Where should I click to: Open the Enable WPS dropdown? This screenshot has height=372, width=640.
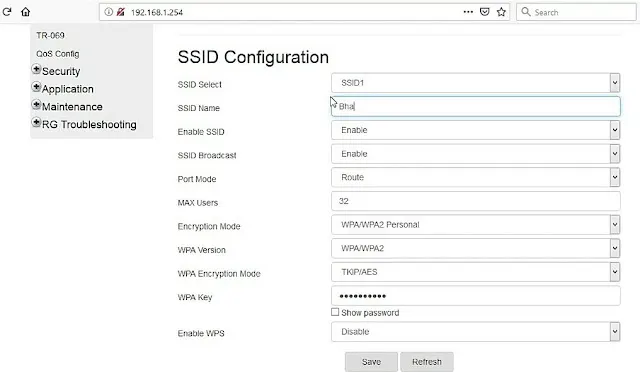coord(476,332)
